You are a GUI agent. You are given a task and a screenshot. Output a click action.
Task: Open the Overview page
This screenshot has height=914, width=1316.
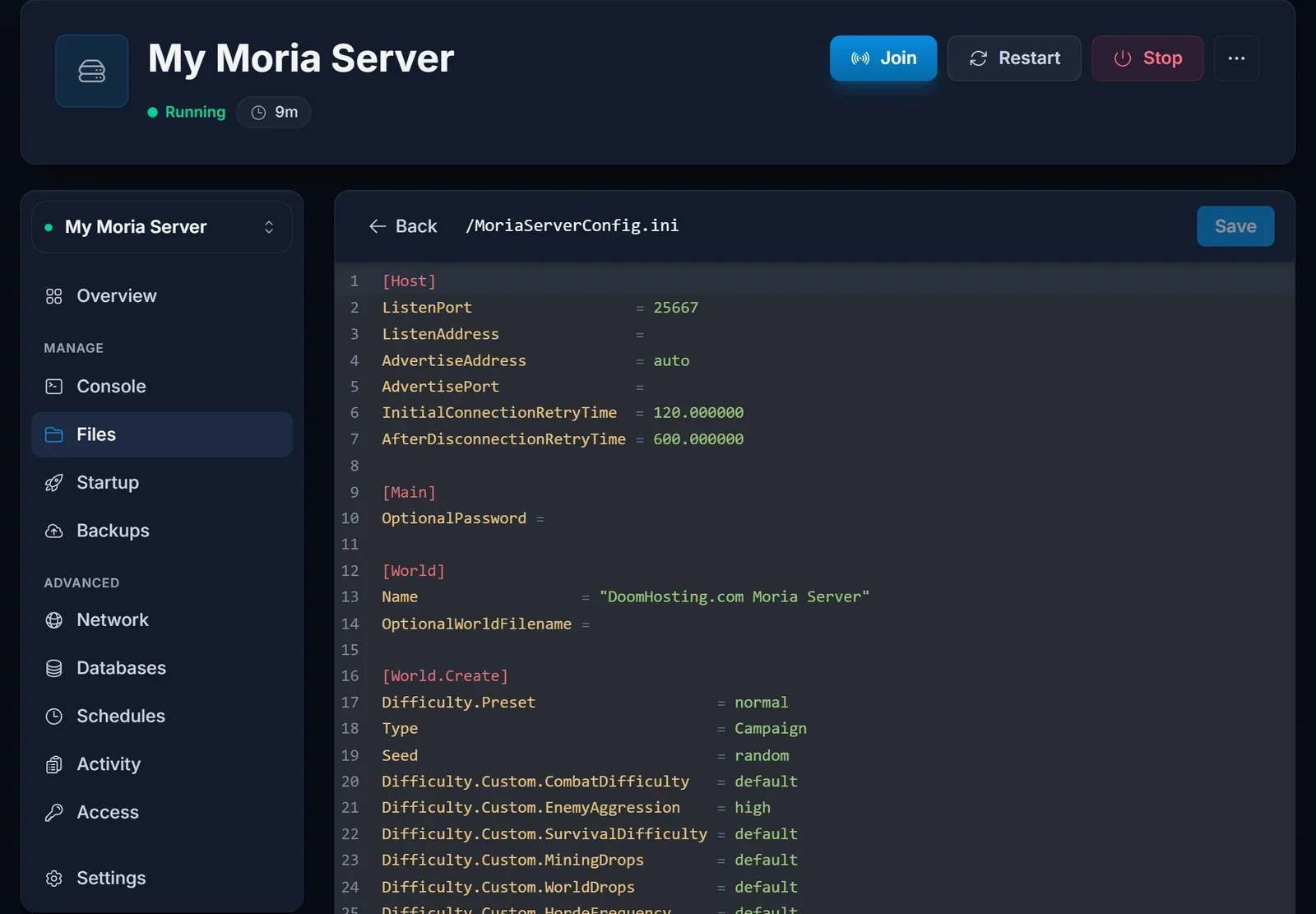pyautogui.click(x=162, y=296)
